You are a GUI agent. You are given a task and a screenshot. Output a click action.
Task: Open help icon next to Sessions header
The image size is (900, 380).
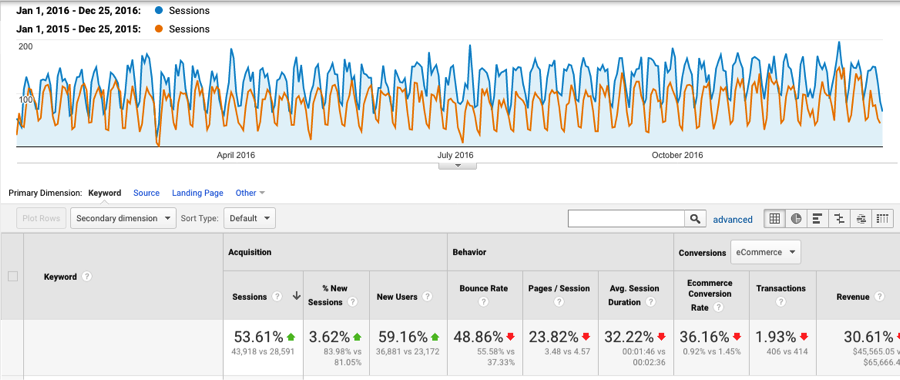click(277, 296)
